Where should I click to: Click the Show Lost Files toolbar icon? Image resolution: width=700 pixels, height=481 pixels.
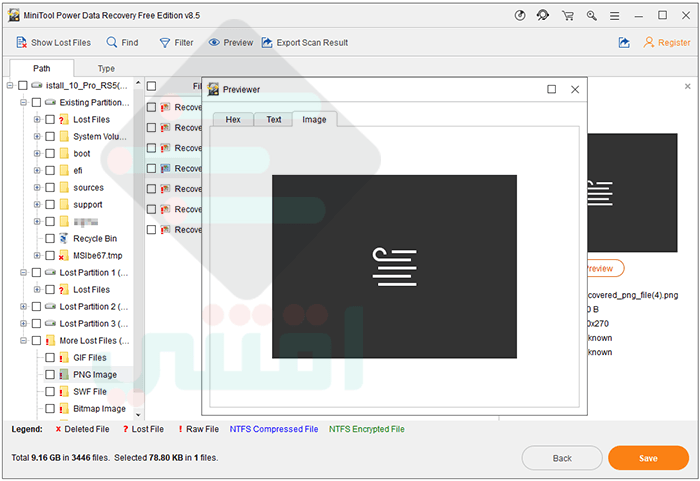click(x=21, y=42)
